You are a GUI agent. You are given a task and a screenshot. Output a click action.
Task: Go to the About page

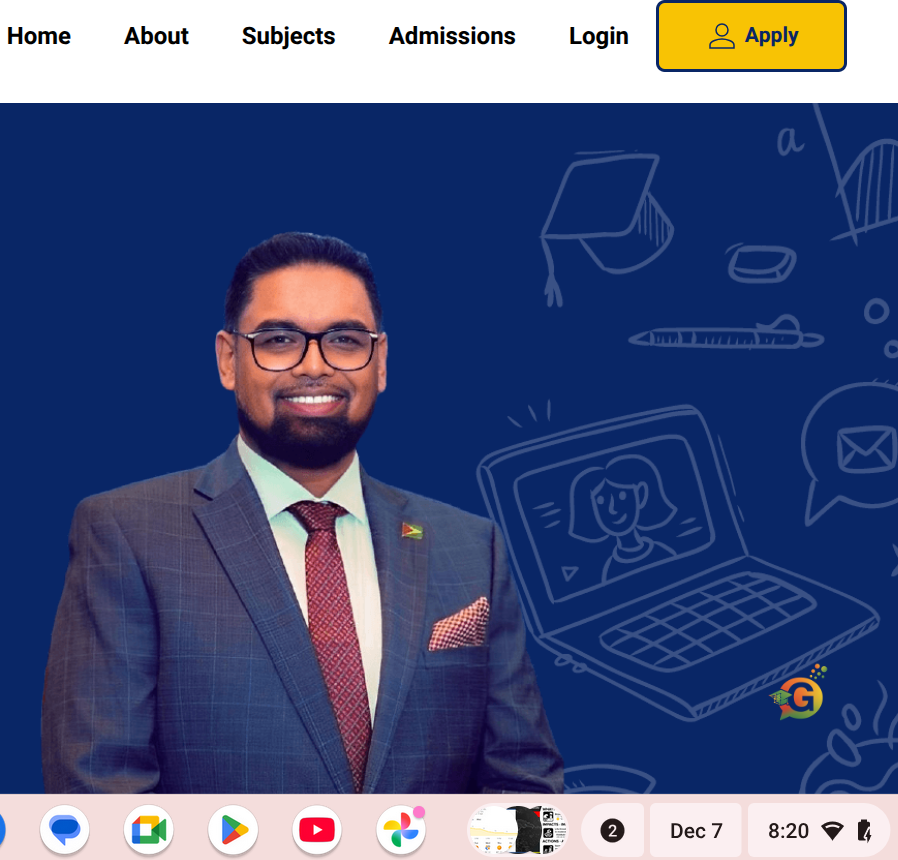[156, 36]
